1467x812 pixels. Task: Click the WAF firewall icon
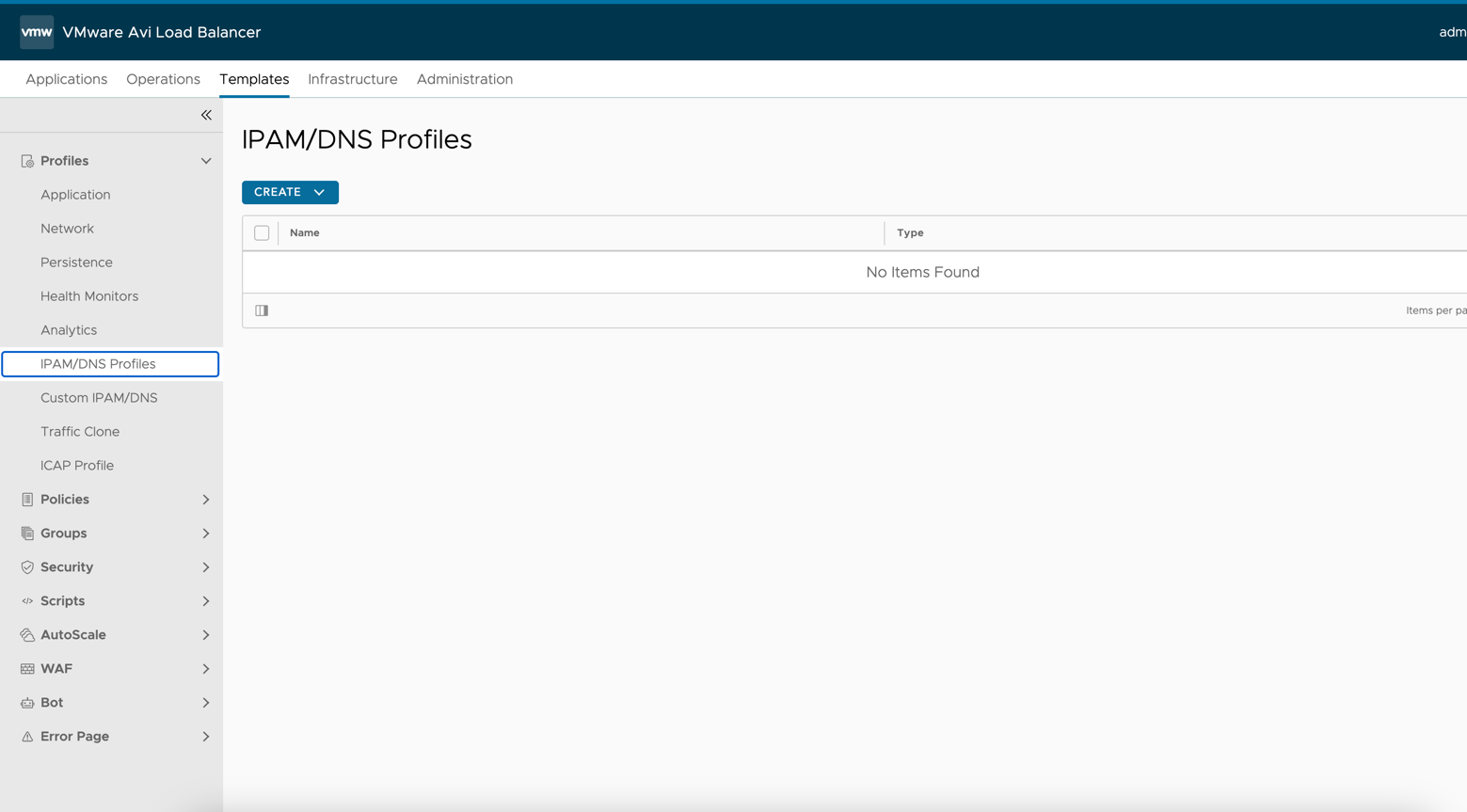click(x=27, y=669)
